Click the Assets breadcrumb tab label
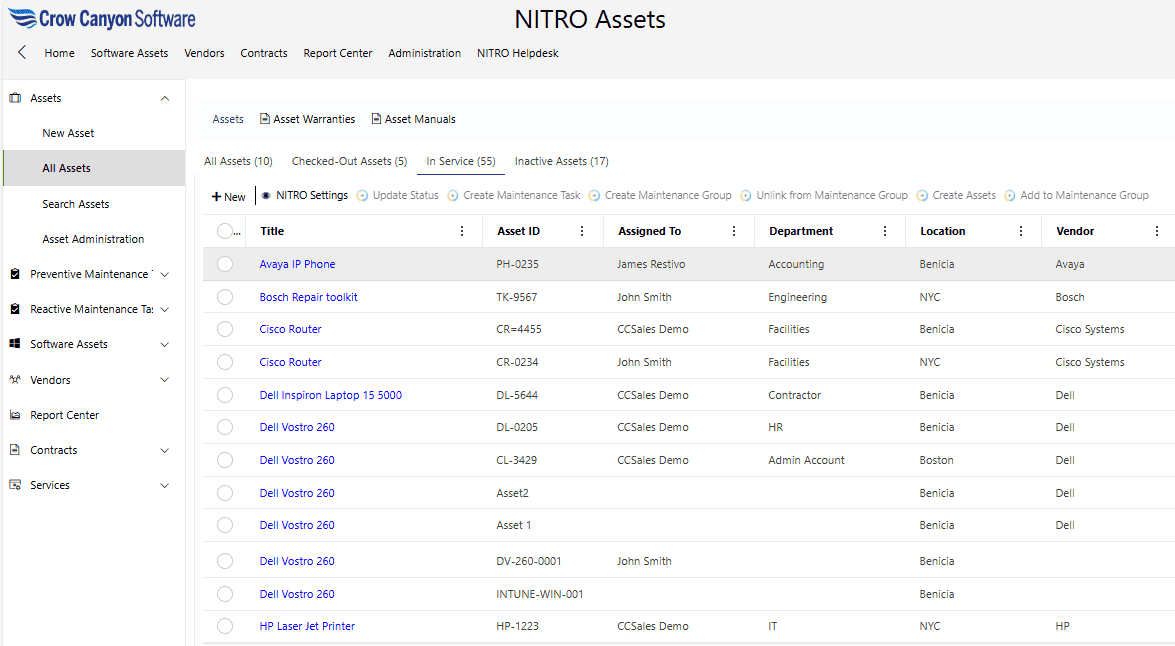 [228, 119]
